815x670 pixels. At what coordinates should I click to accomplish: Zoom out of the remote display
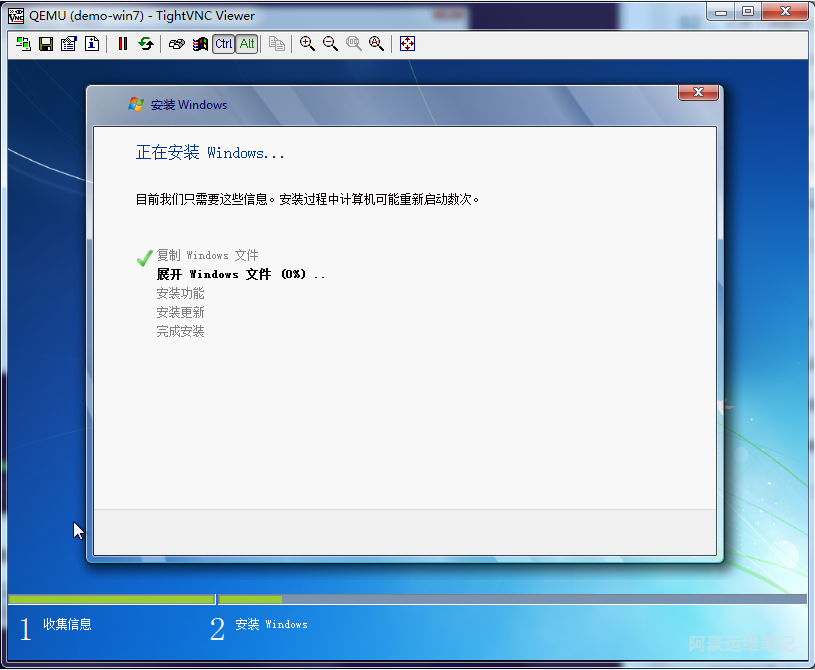(330, 44)
